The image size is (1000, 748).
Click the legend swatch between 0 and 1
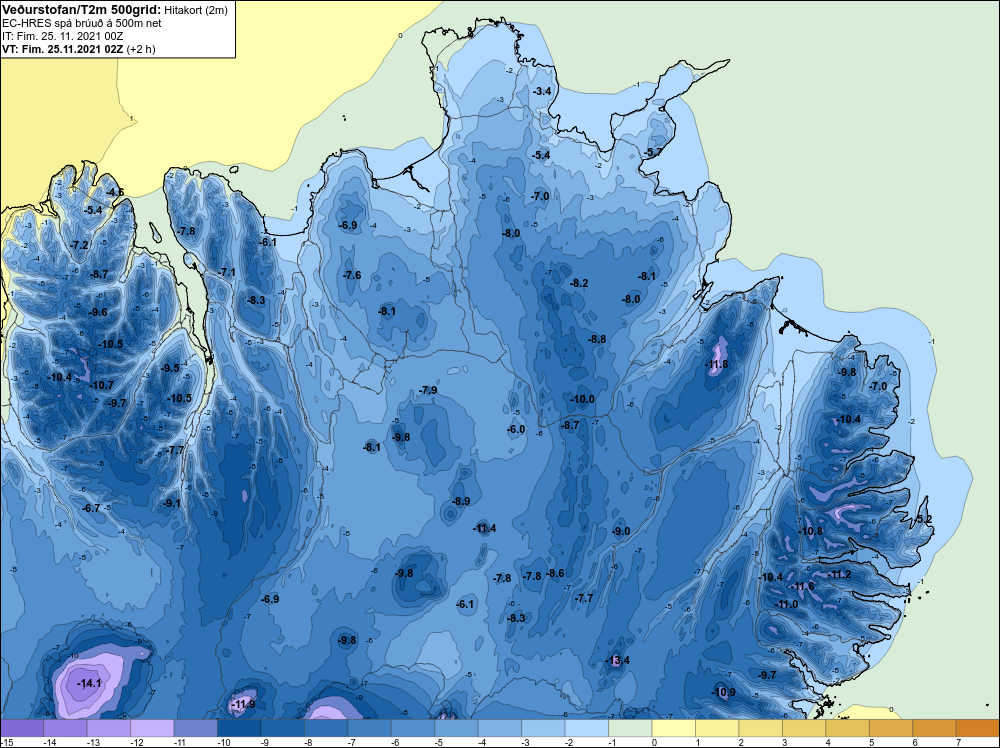(x=673, y=728)
